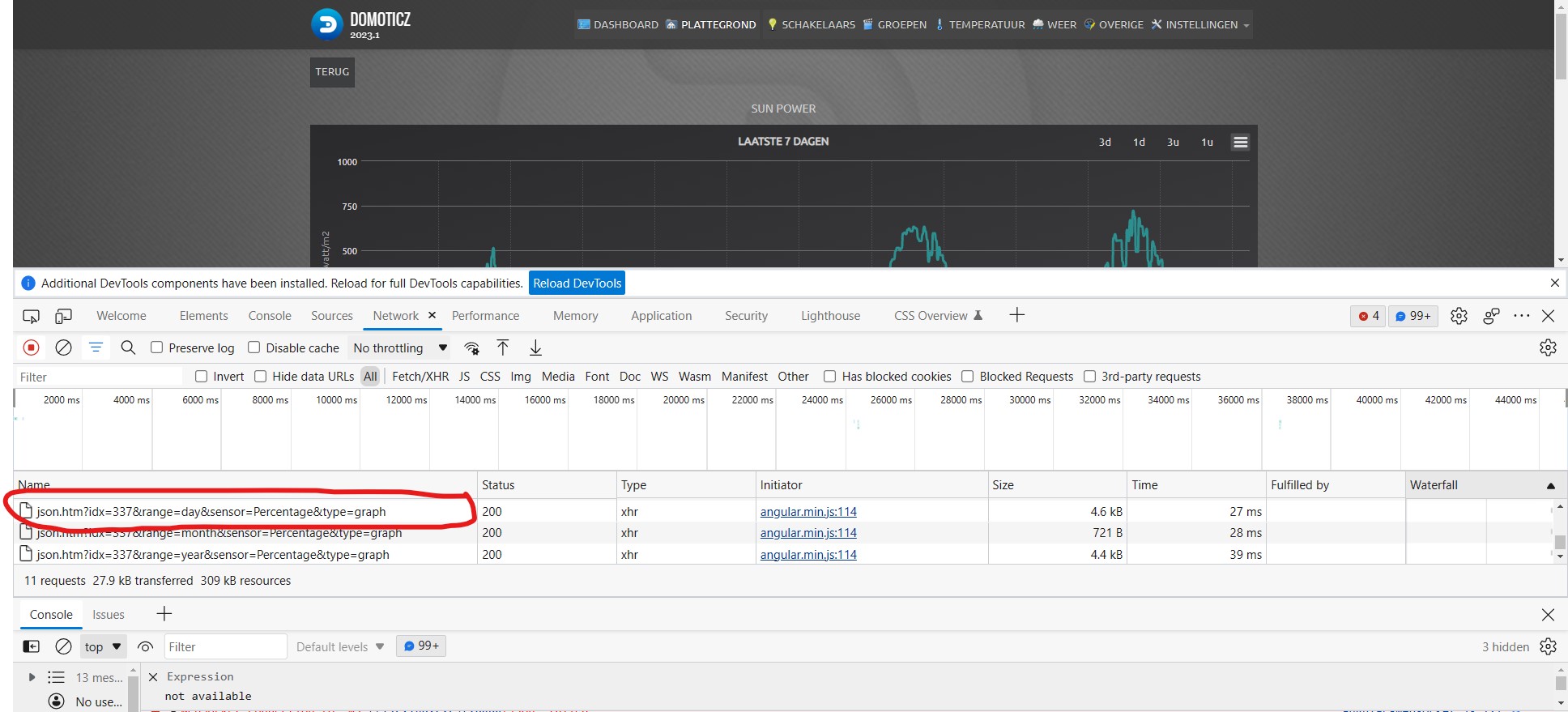Check Hide data URLs checkbox

260,376
